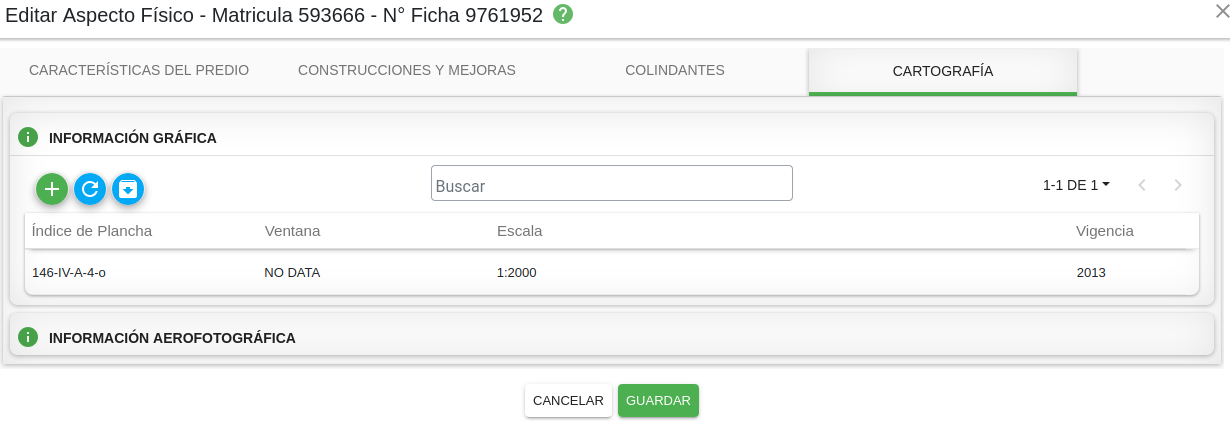Focus the Buscar search field
Image resolution: width=1230 pixels, height=421 pixels.
(611, 184)
